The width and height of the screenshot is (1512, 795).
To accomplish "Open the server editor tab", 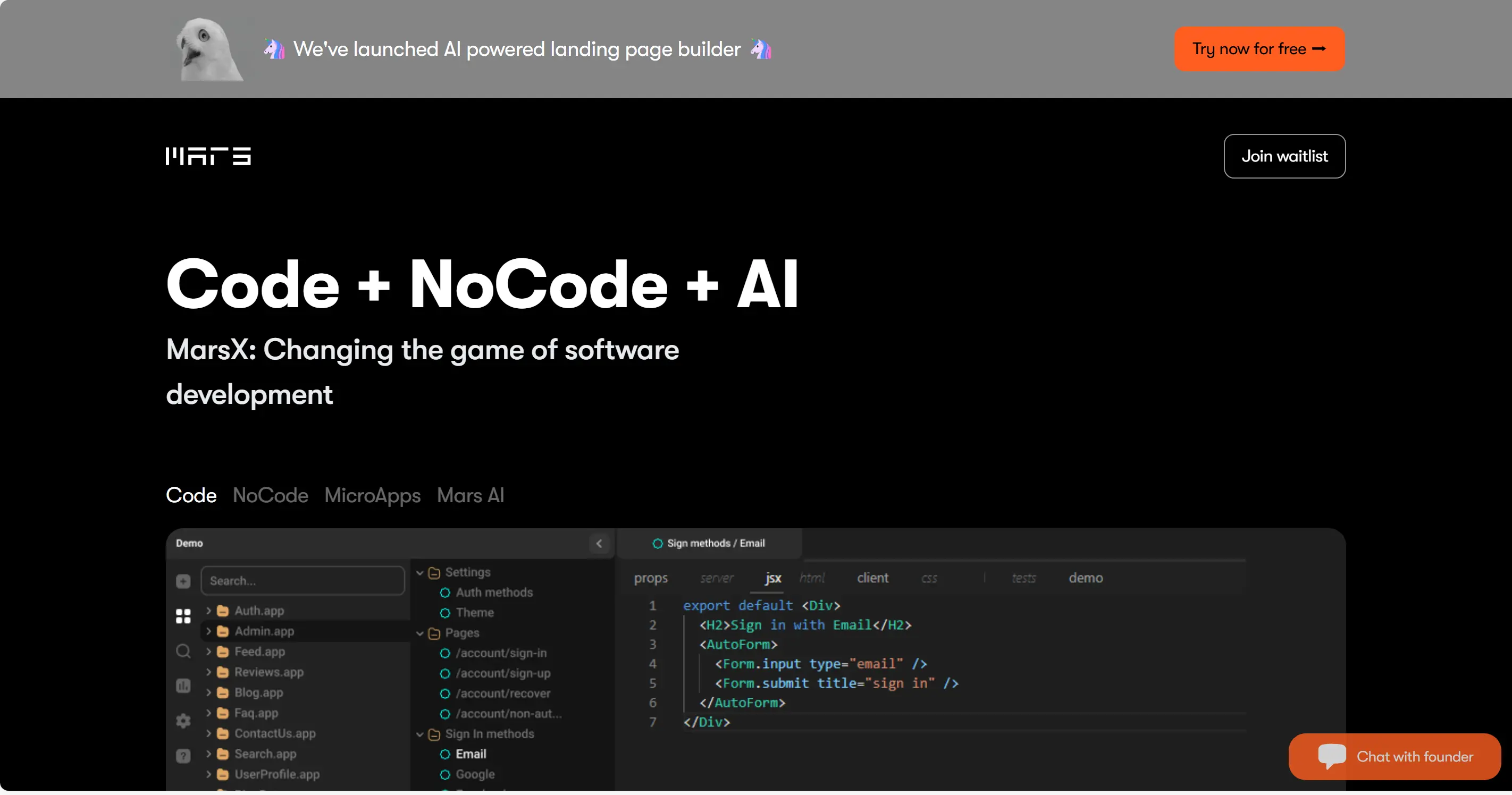I will pos(717,578).
